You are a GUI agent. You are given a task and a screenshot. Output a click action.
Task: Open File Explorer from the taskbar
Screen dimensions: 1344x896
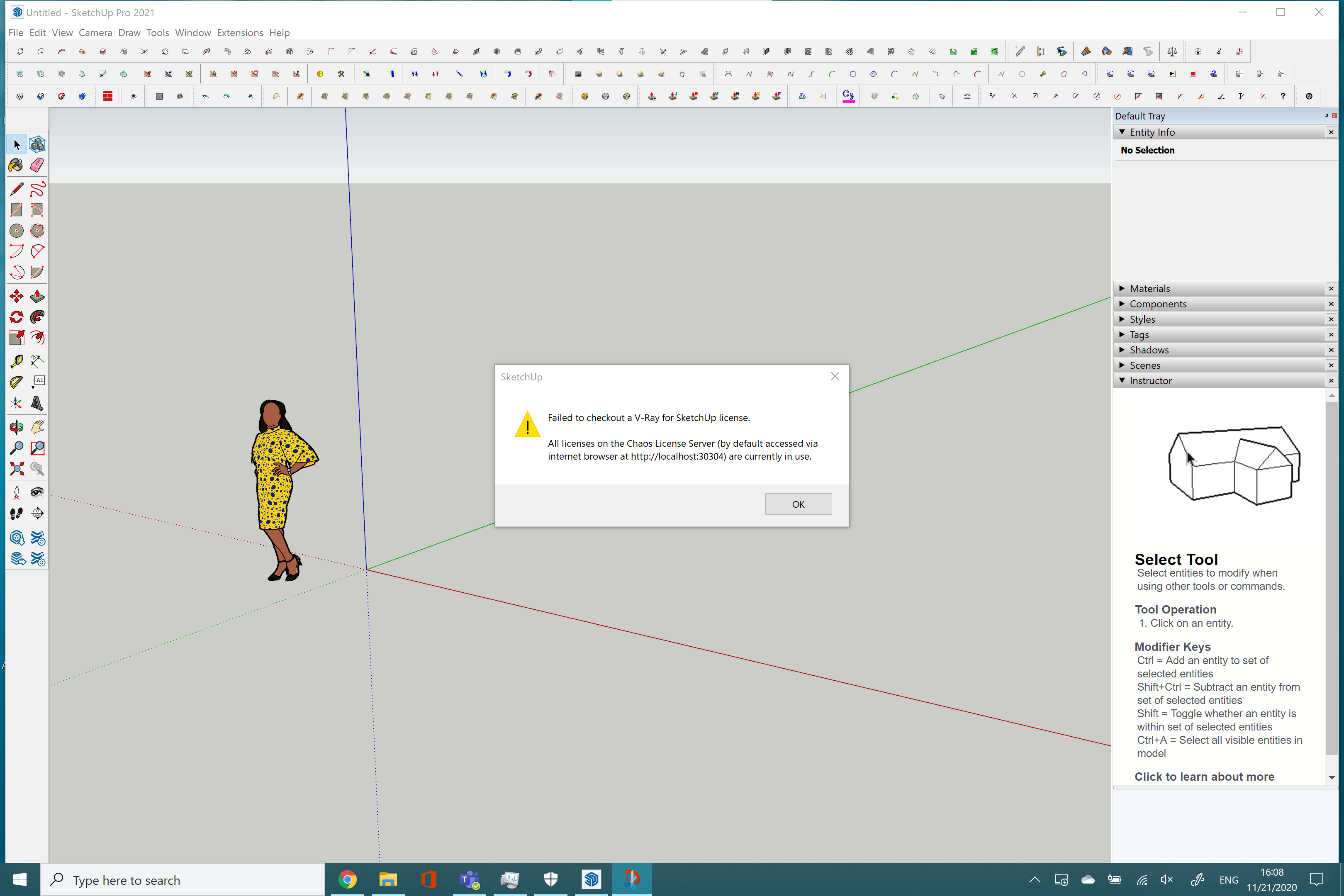[388, 879]
